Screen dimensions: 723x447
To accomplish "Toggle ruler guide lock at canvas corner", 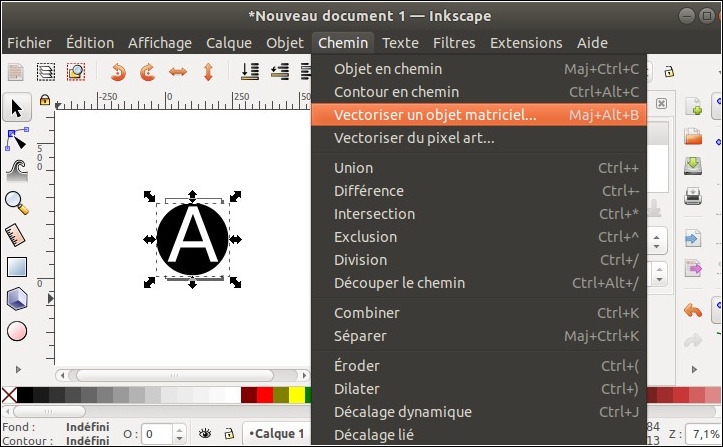I will click(45, 100).
